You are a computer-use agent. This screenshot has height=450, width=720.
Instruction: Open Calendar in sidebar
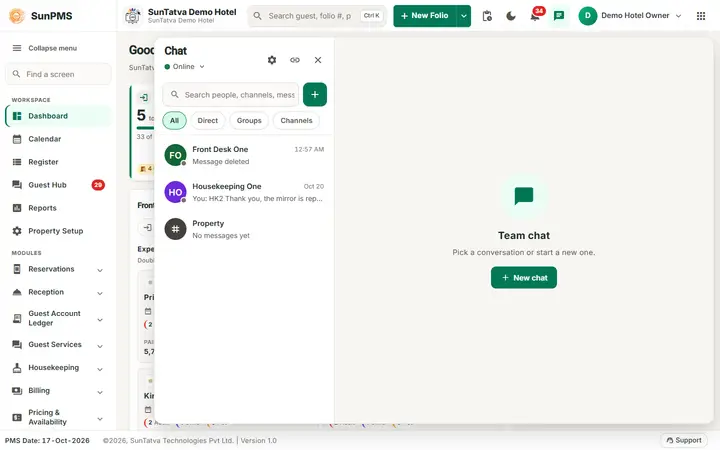click(x=58, y=139)
